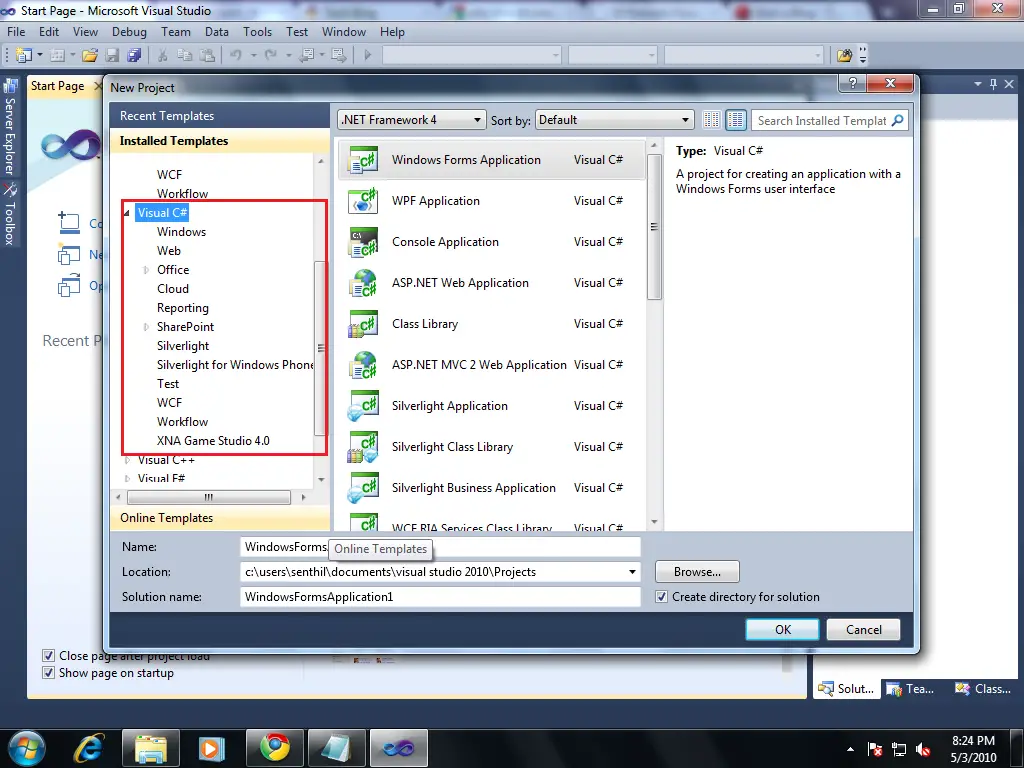The height and width of the screenshot is (768, 1024).
Task: Expand the Recent Templates section
Action: [220, 116]
